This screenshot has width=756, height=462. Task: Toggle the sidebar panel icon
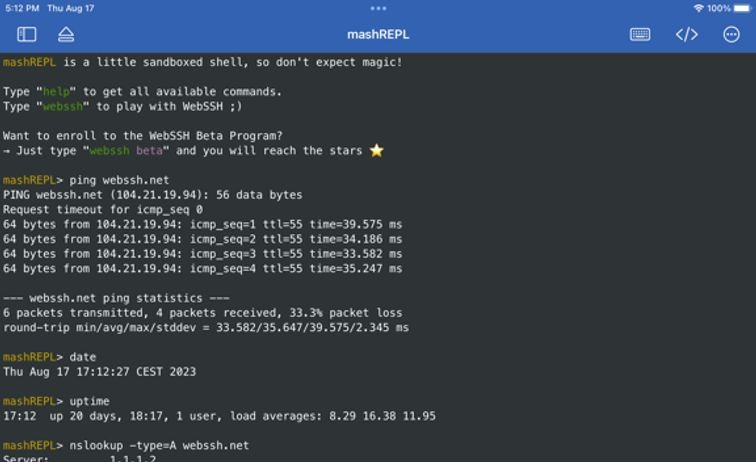coord(27,34)
